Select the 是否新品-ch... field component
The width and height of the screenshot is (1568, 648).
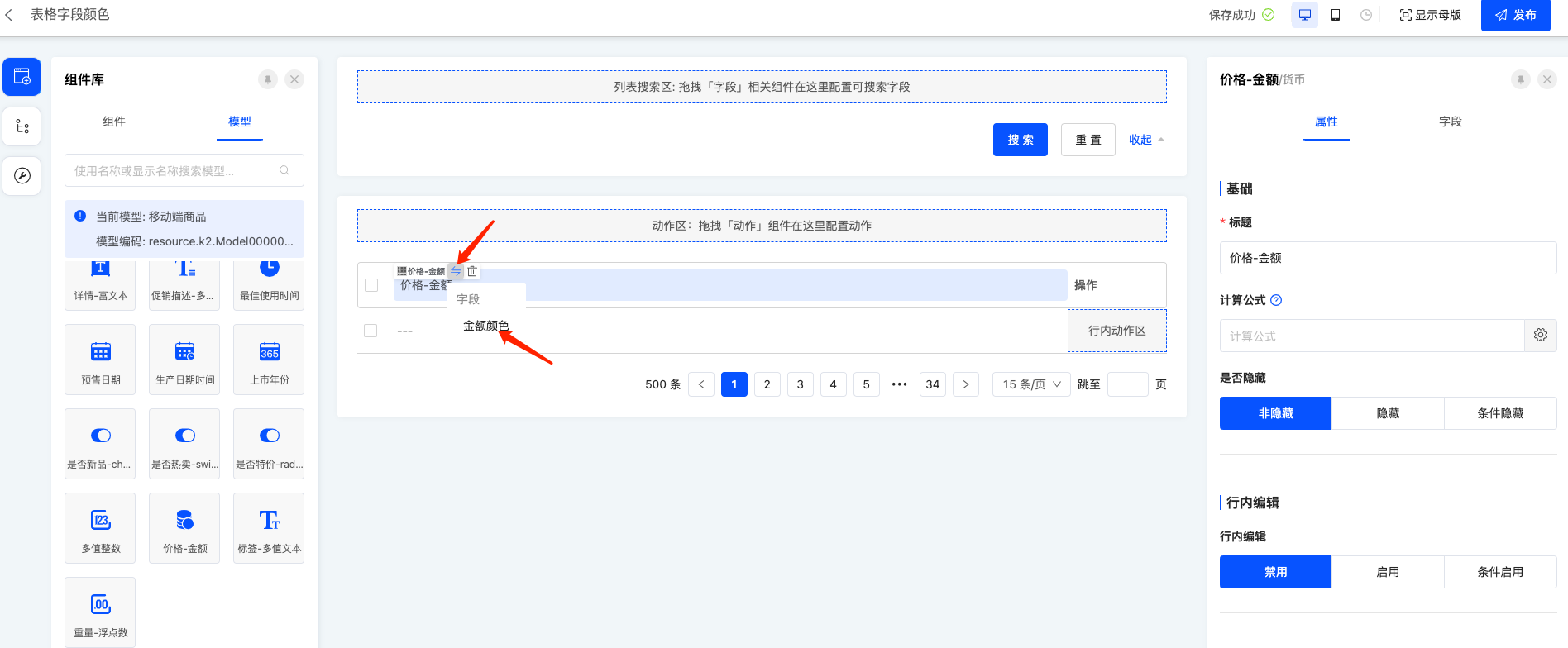point(100,444)
